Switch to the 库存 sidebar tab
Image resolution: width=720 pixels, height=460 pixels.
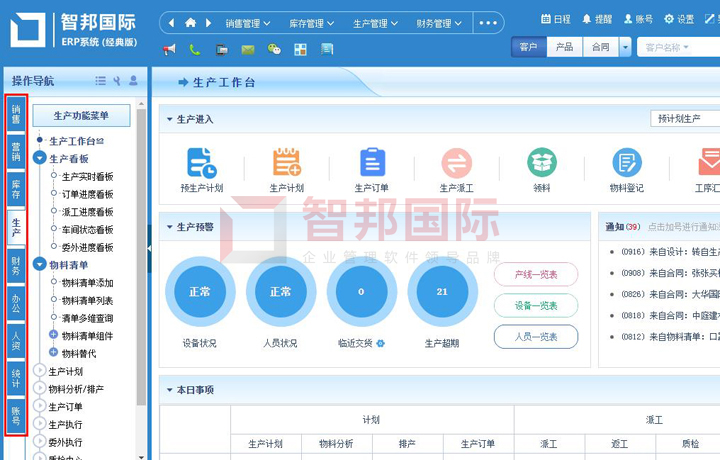[x=16, y=189]
